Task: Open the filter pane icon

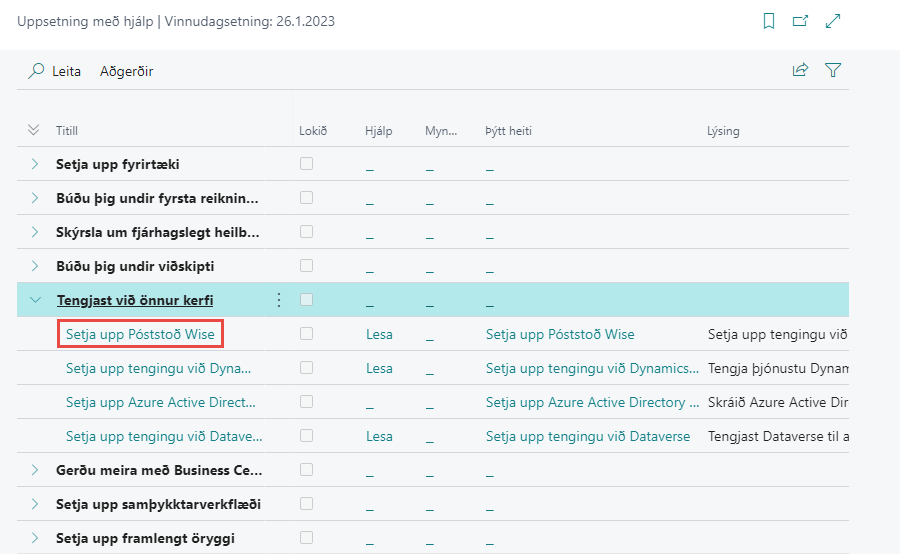Action: point(832,70)
